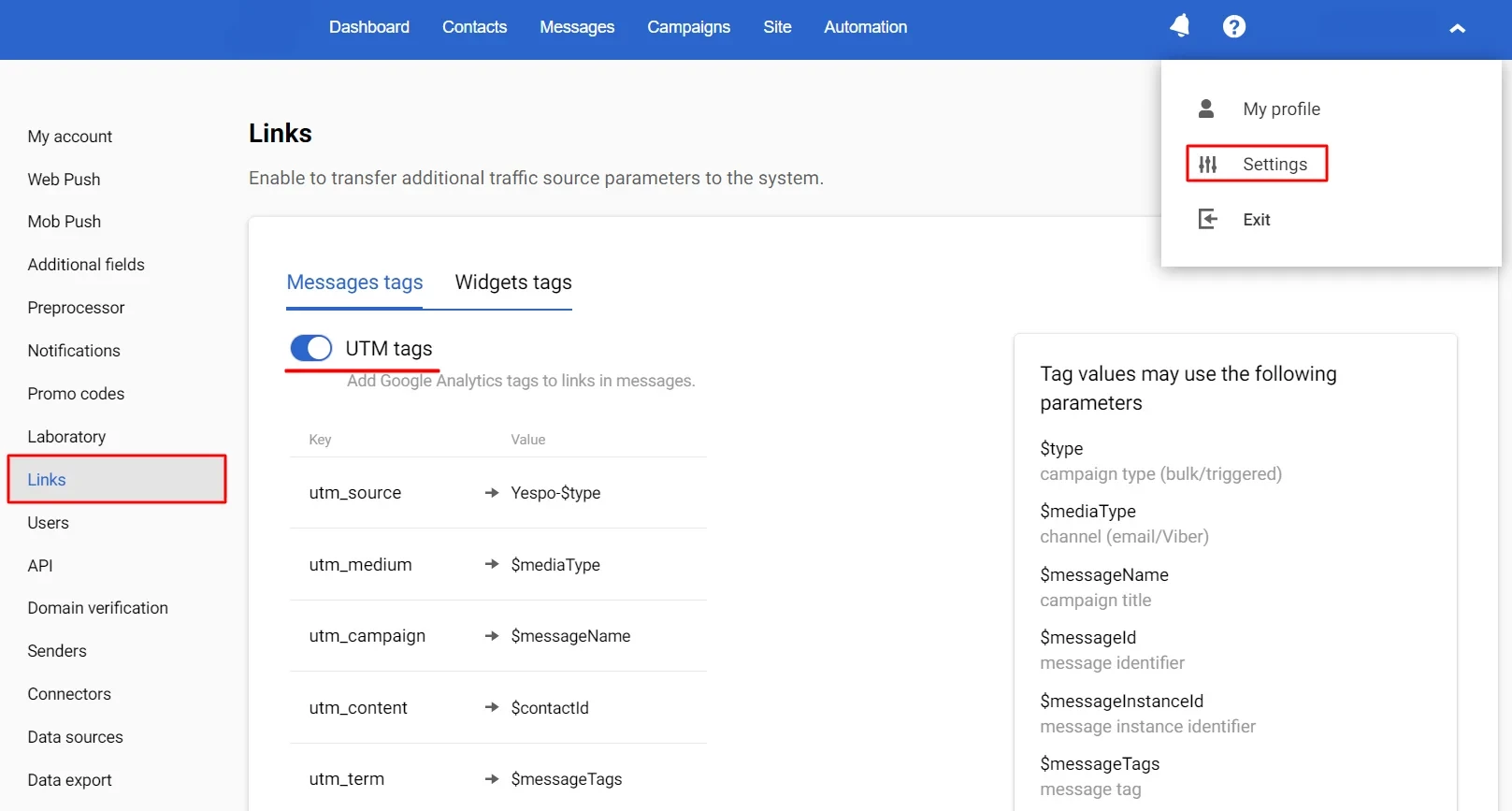The width and height of the screenshot is (1512, 811).
Task: Open My profile menu entry
Action: 1281,109
